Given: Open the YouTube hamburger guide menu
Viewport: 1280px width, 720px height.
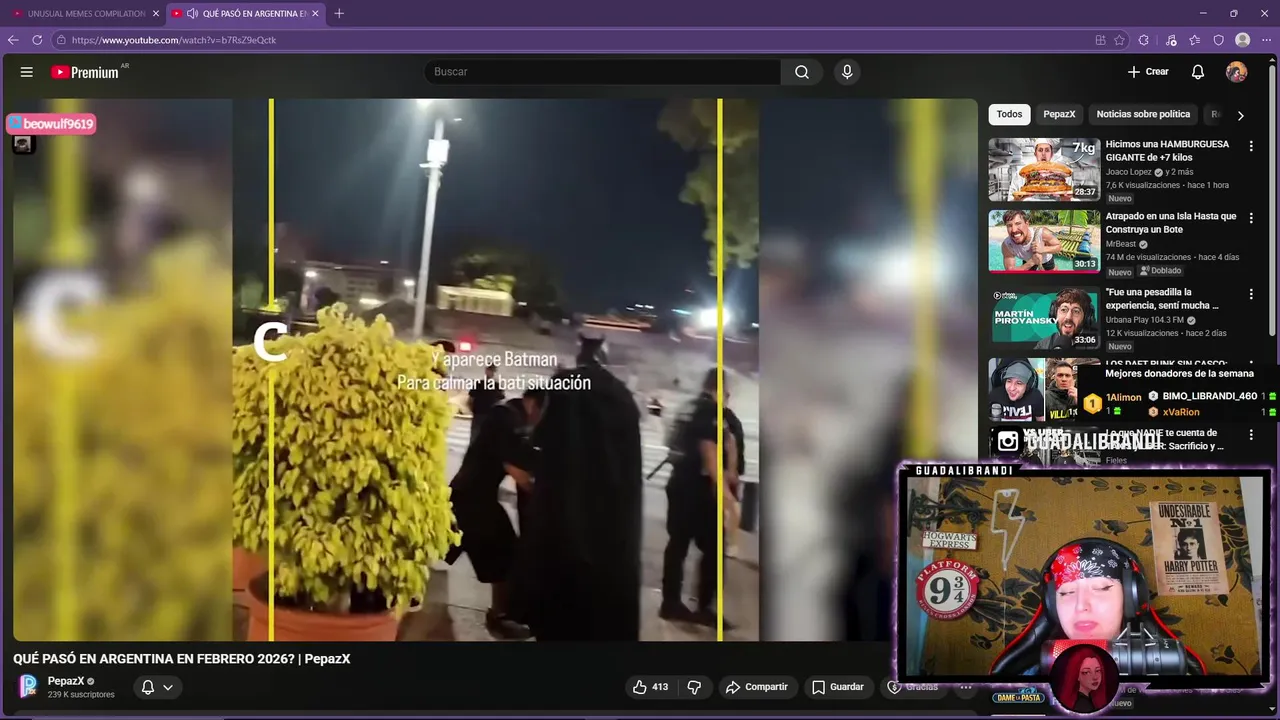Looking at the screenshot, I should [27, 72].
